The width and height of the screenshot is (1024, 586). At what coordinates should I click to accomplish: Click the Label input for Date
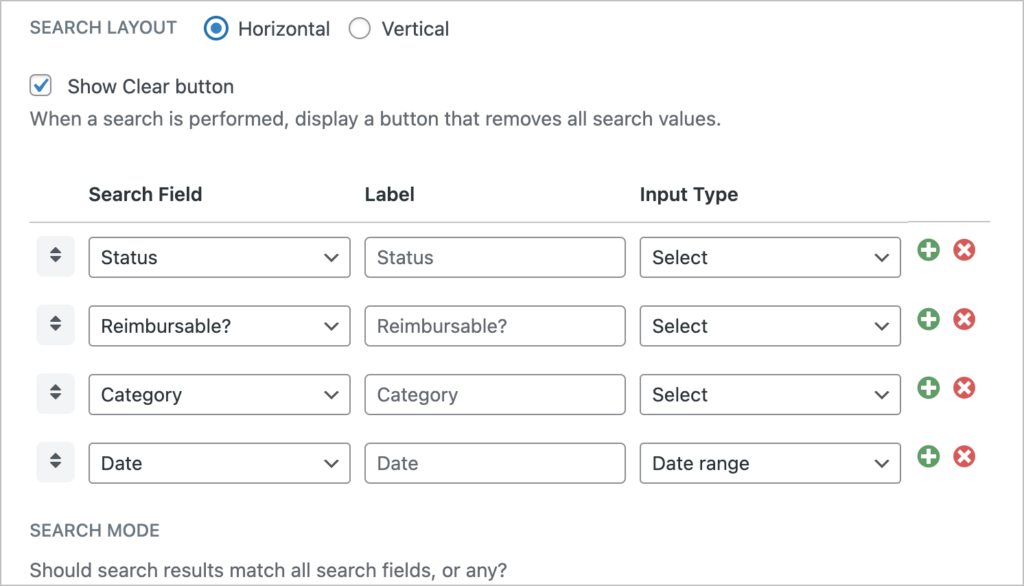(x=494, y=463)
